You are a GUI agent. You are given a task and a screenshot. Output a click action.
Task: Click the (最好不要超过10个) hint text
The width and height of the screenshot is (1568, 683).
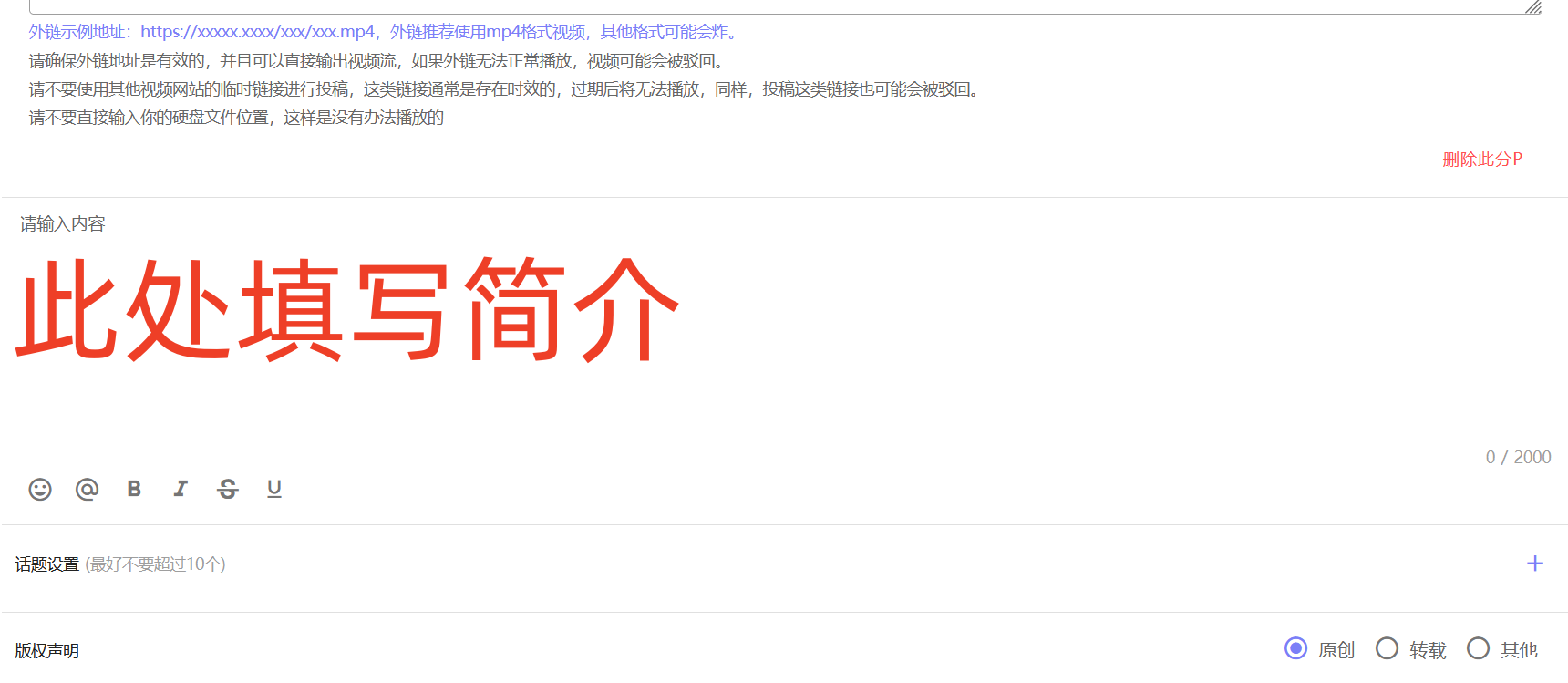tap(156, 564)
